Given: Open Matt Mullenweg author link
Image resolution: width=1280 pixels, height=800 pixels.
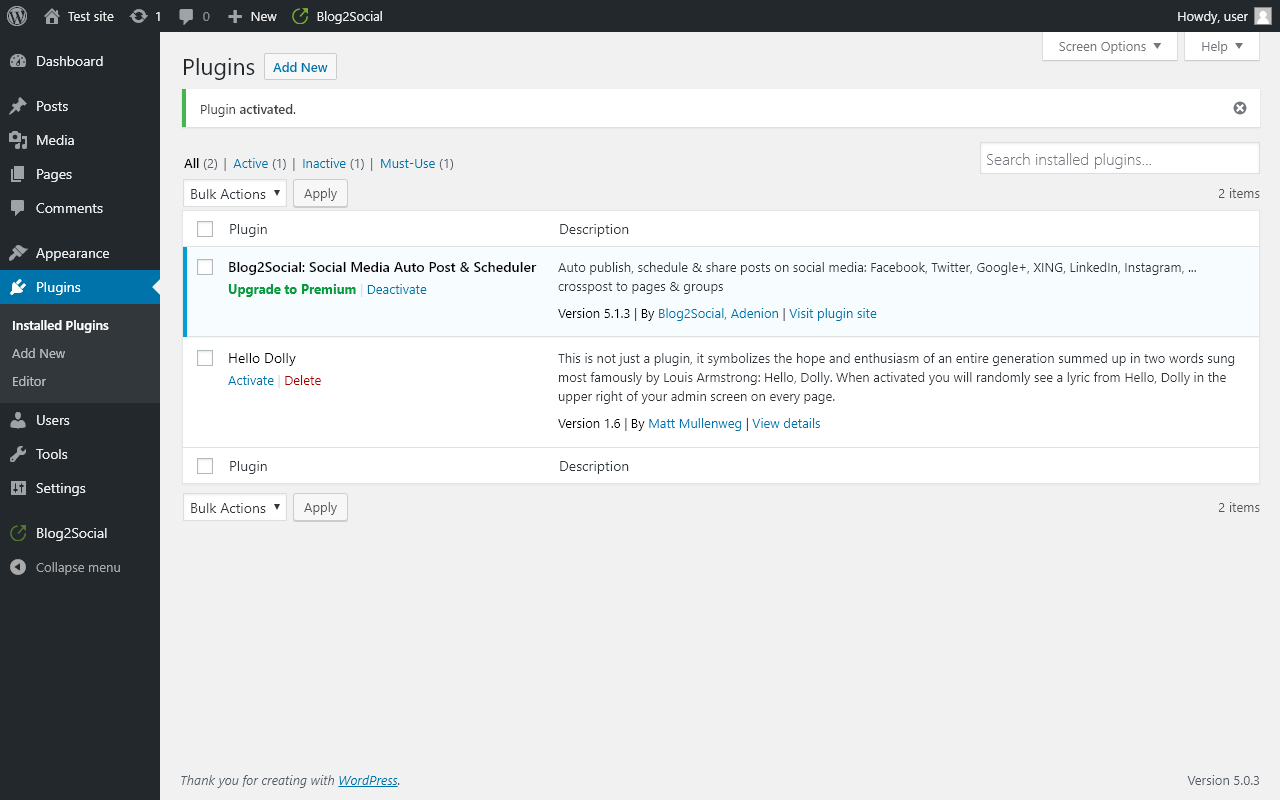Looking at the screenshot, I should point(695,423).
